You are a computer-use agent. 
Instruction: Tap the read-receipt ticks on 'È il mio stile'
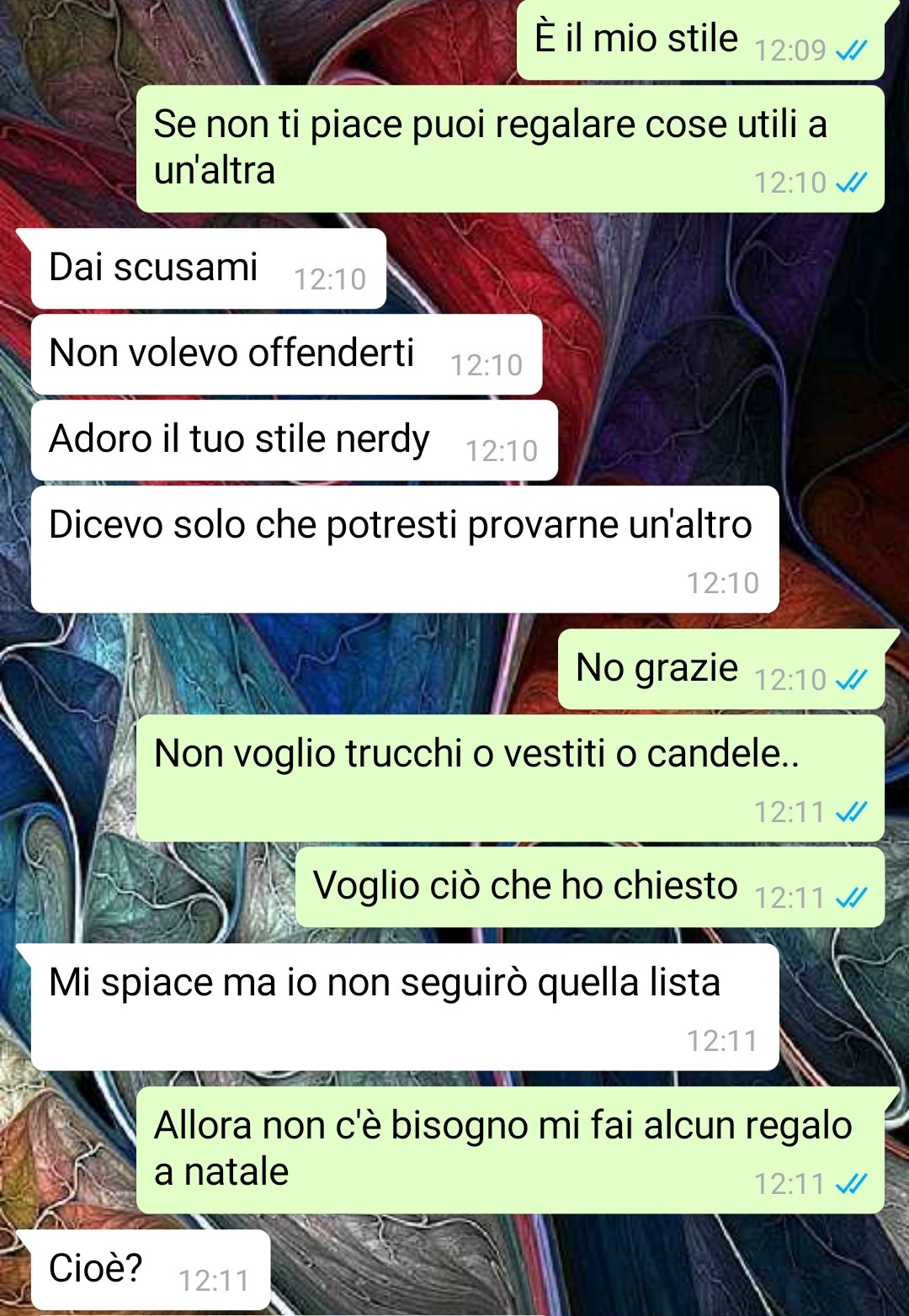pyautogui.click(x=851, y=51)
